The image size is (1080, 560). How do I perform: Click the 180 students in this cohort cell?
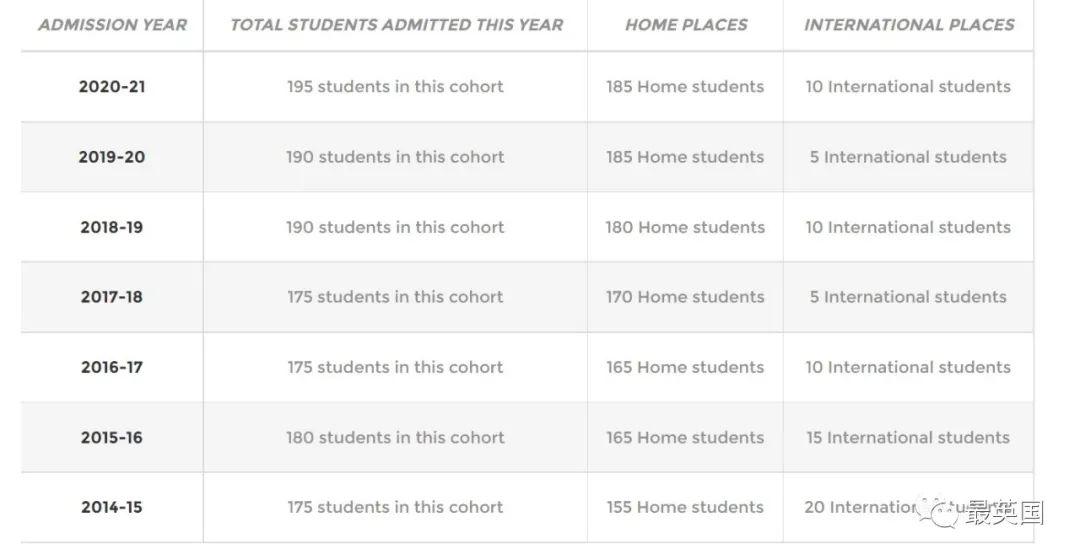click(x=395, y=437)
